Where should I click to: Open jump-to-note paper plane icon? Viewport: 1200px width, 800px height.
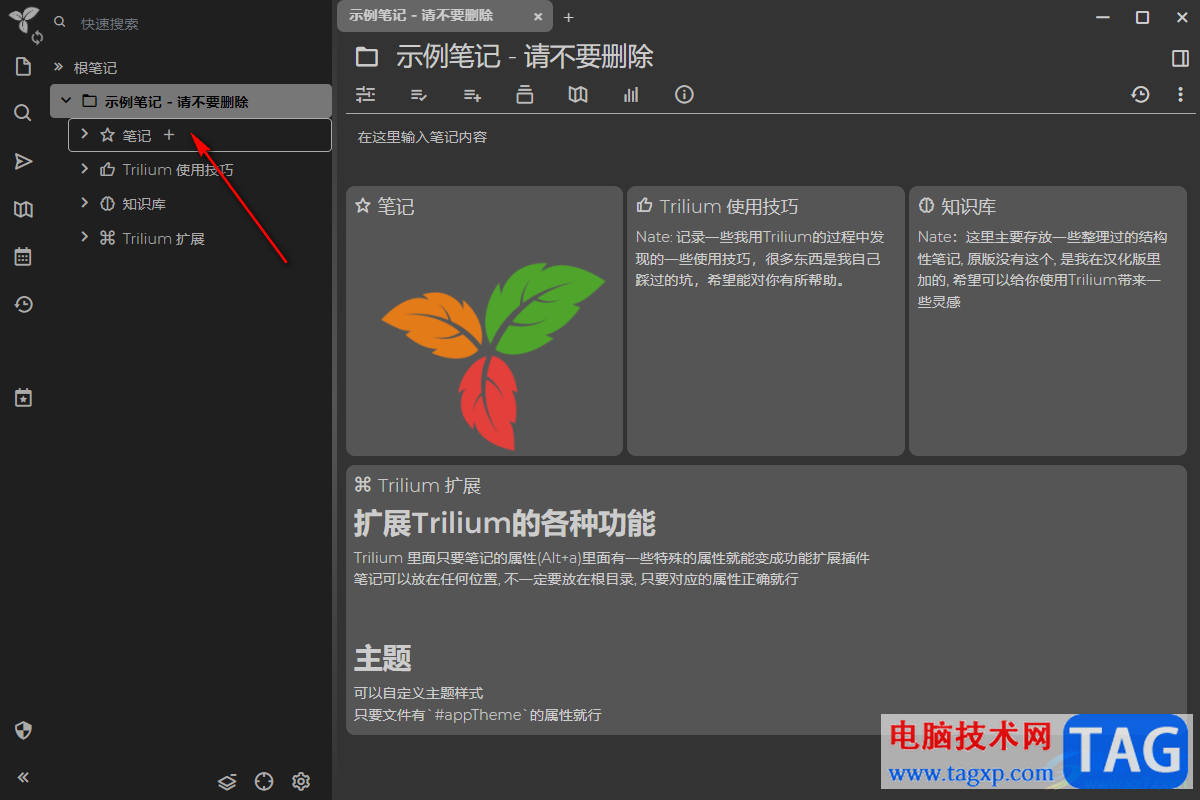tap(23, 161)
